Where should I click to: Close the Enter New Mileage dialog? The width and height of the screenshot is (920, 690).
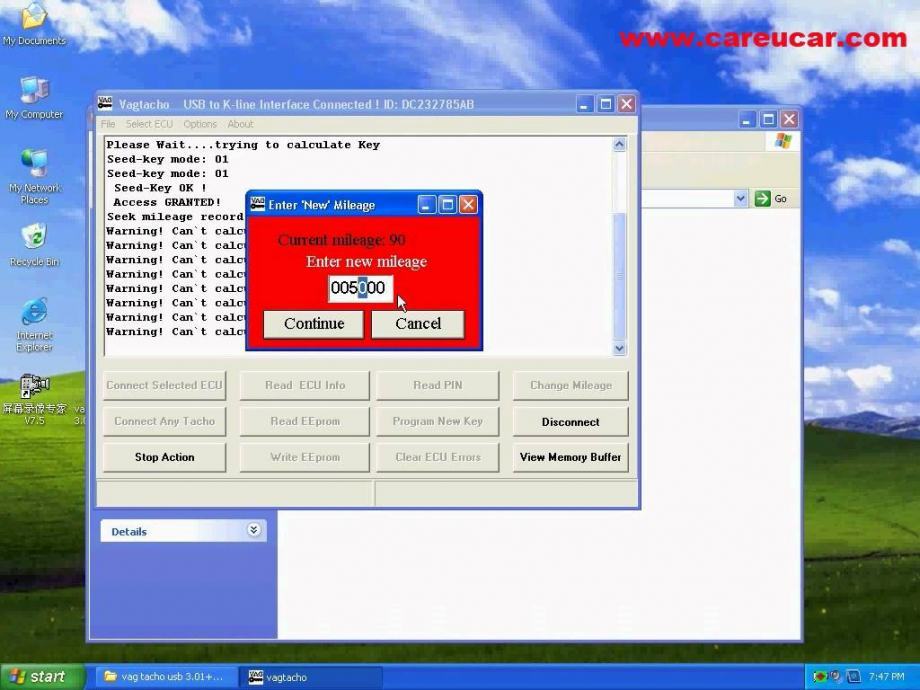(x=468, y=204)
